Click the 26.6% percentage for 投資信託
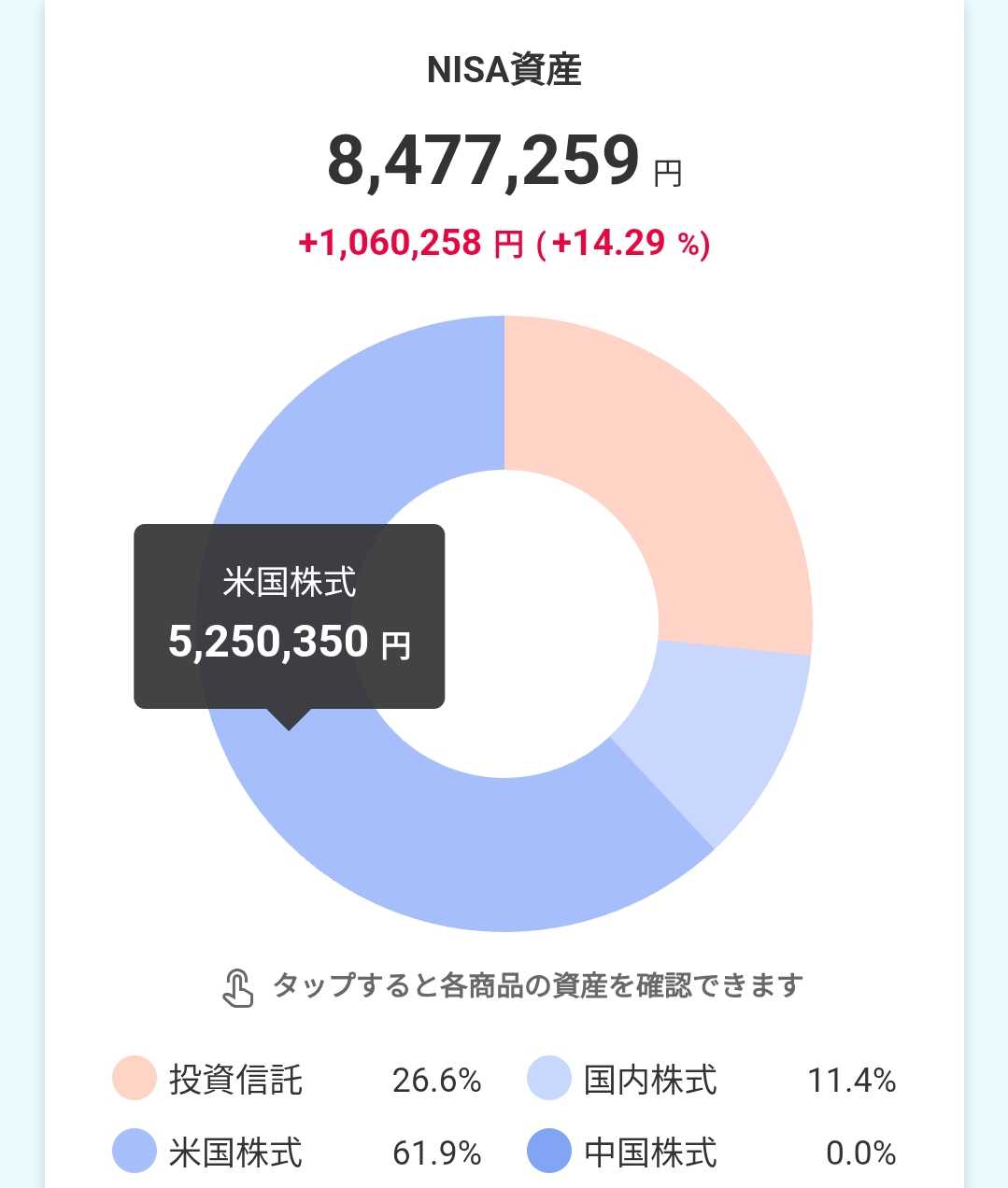The height and width of the screenshot is (1188, 1008). click(436, 1081)
